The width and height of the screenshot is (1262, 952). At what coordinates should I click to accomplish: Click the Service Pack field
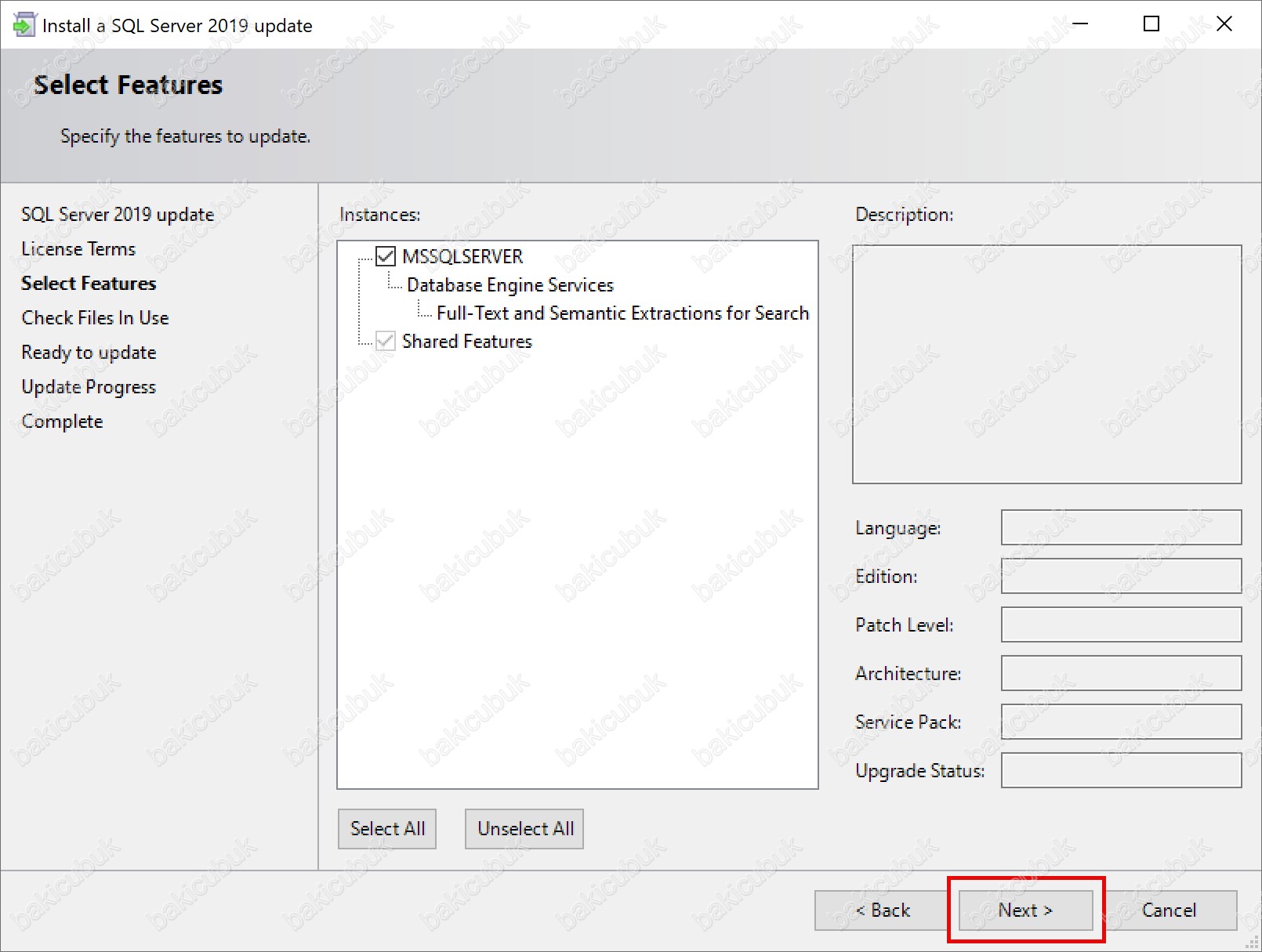pyautogui.click(x=1121, y=722)
